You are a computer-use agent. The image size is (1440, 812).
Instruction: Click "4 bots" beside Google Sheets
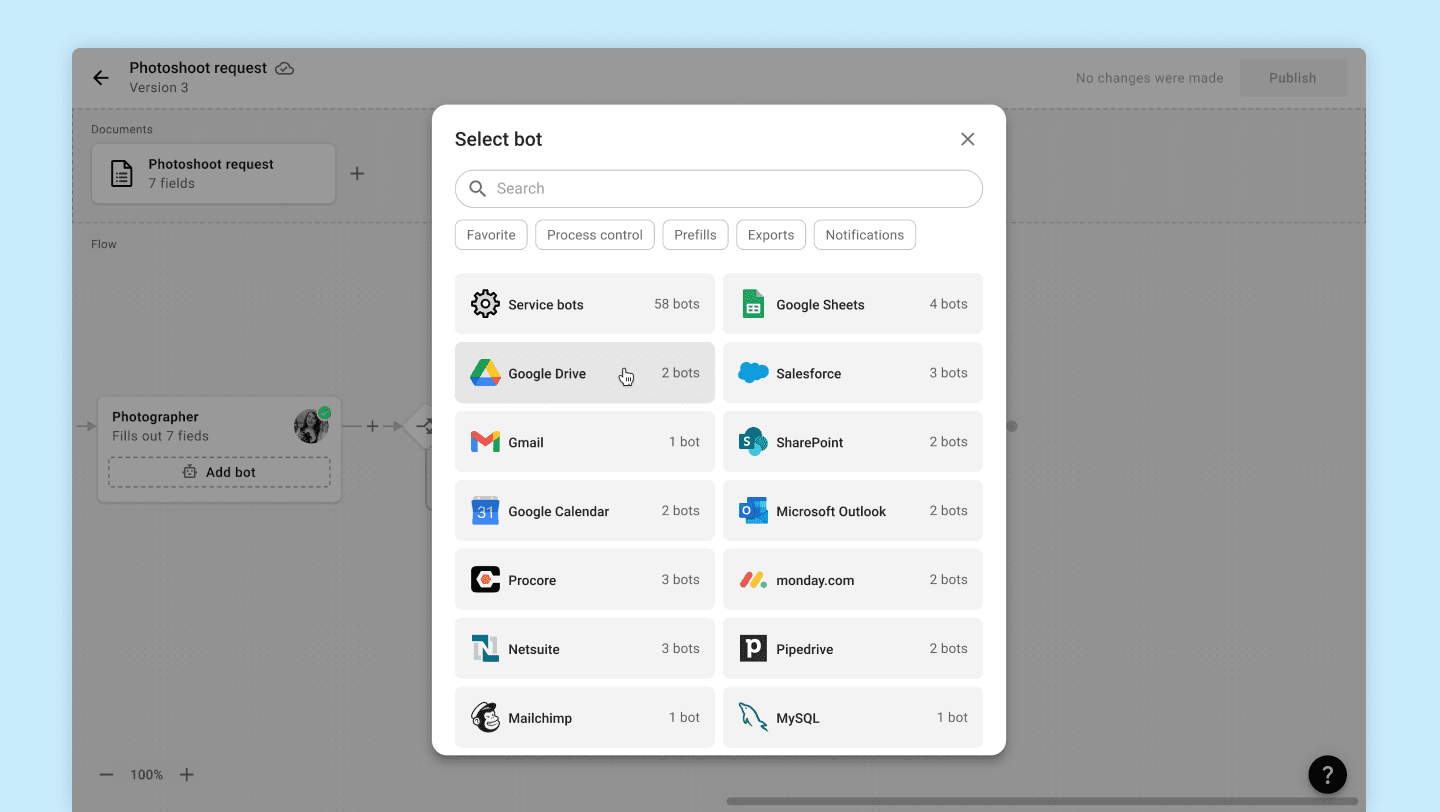(948, 304)
